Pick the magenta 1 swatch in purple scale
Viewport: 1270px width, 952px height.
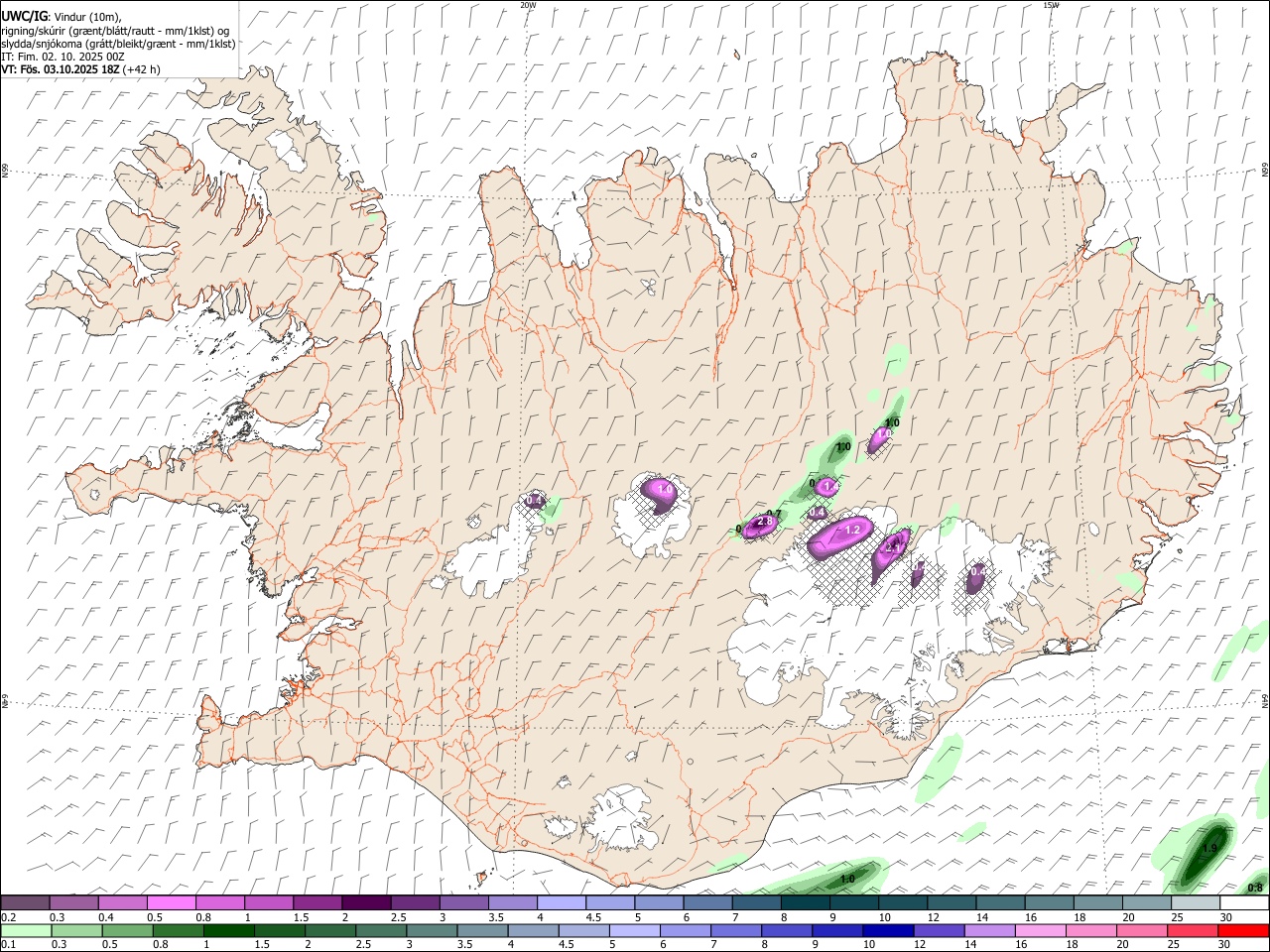pyautogui.click(x=270, y=902)
